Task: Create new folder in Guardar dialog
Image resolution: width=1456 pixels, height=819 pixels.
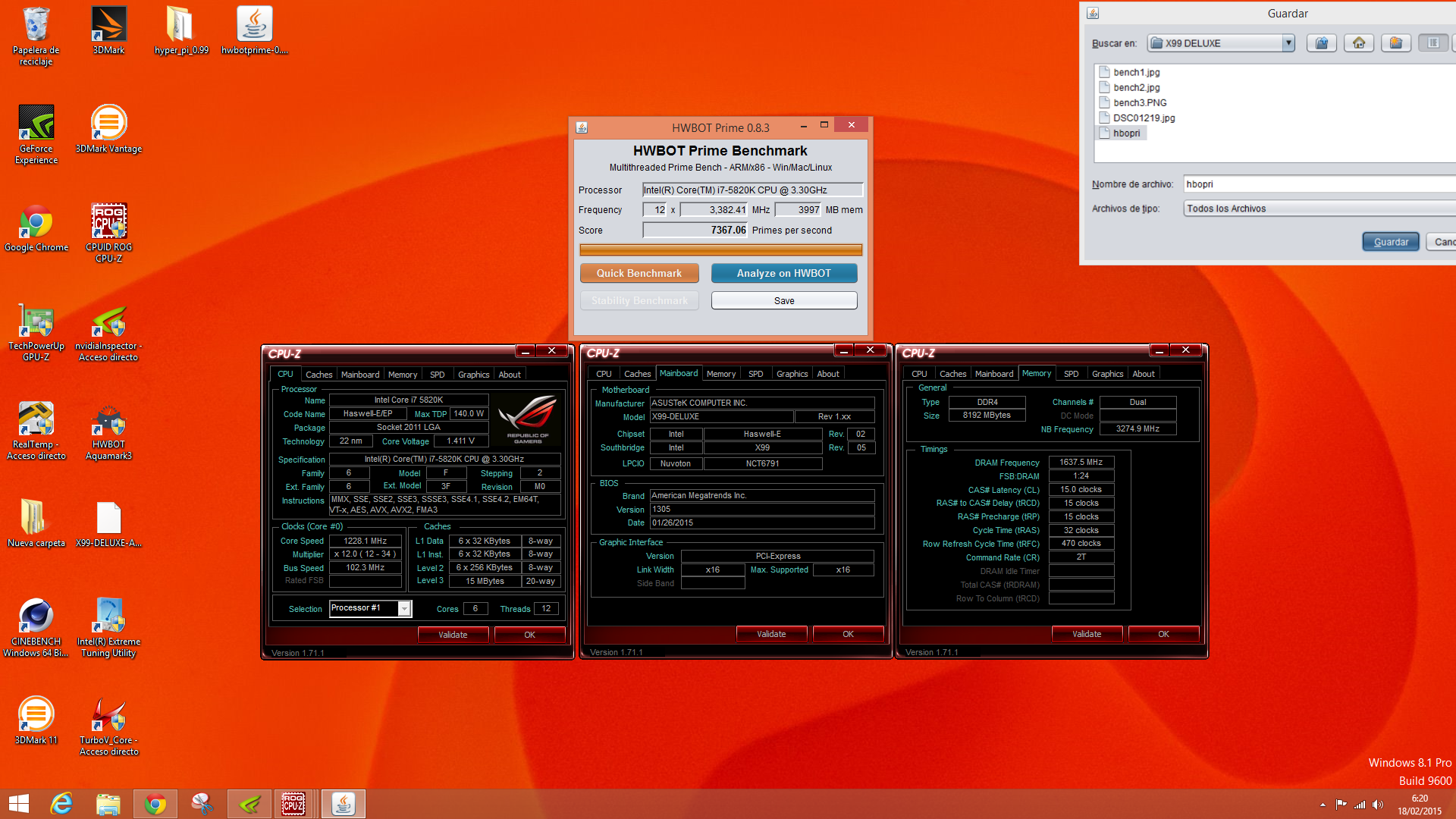Action: click(1396, 43)
